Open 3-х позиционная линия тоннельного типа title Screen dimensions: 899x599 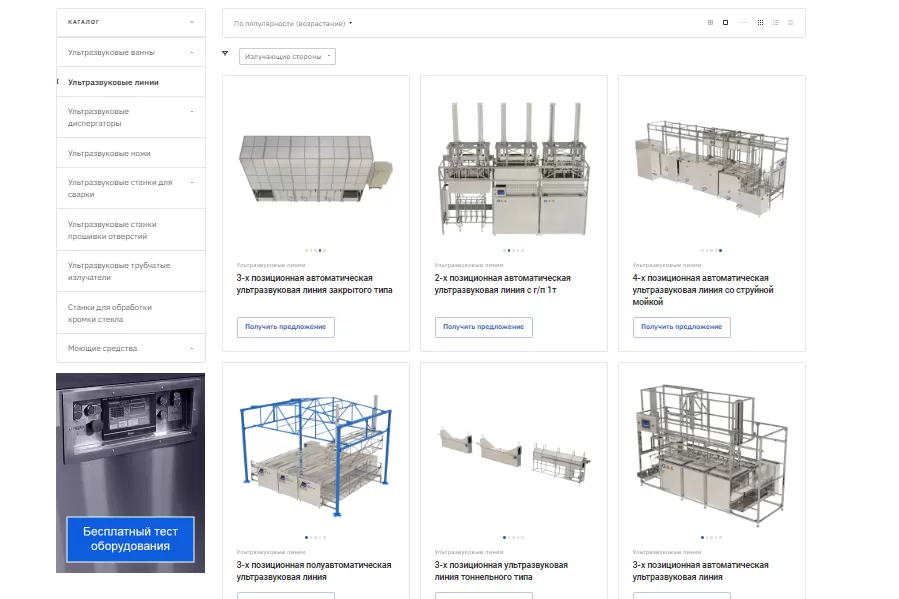501,571
